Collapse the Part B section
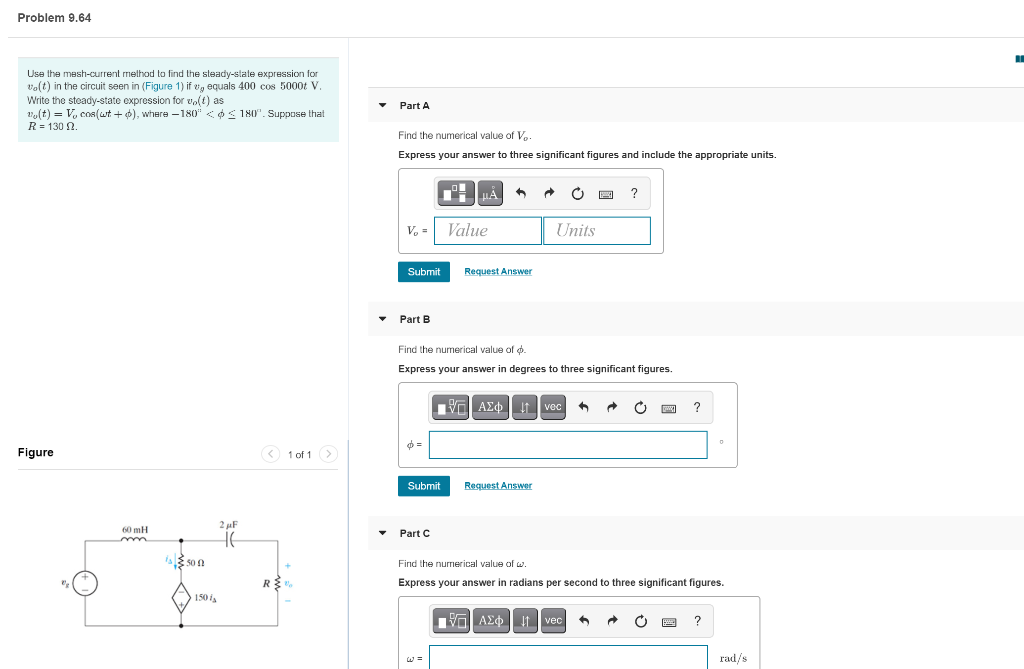The image size is (1024, 669). click(383, 319)
